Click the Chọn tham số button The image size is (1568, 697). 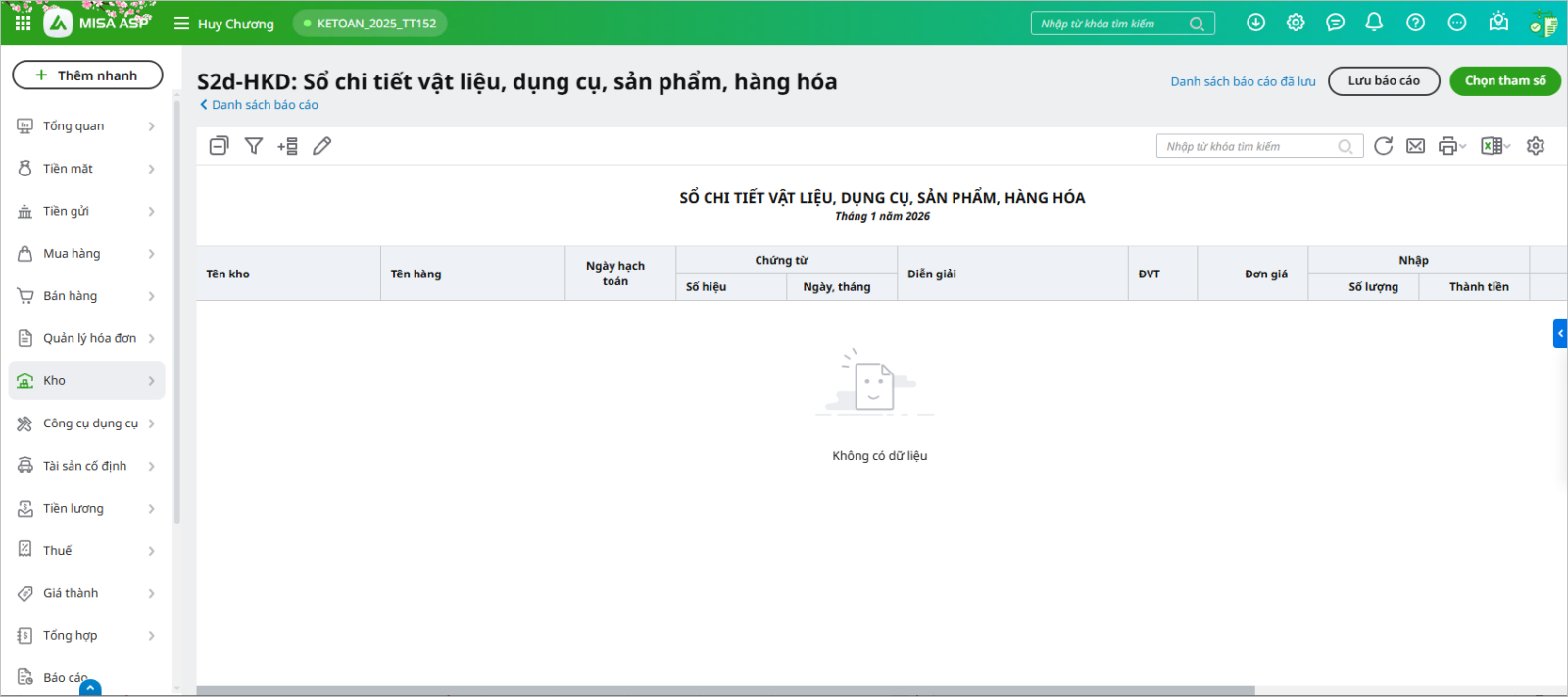(x=1504, y=81)
